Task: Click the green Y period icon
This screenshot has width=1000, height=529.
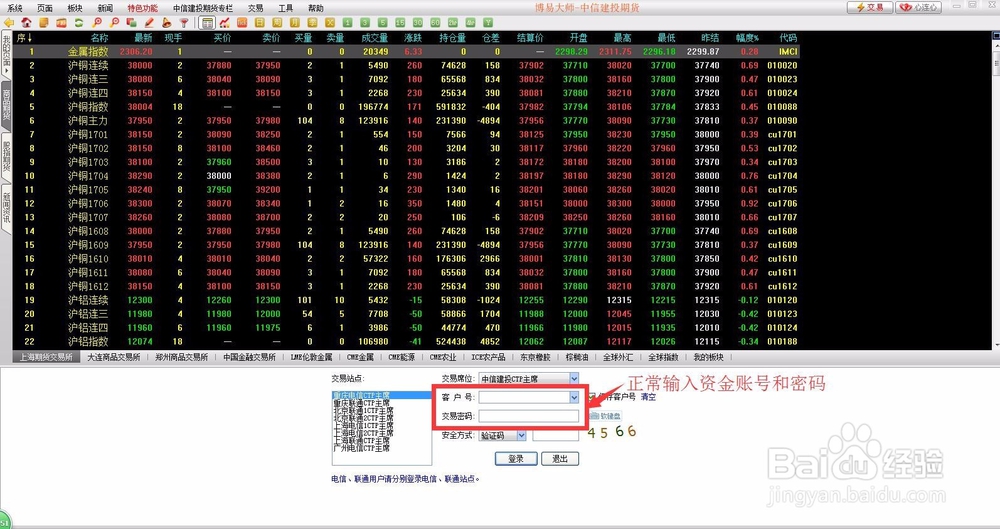Action: [488, 23]
